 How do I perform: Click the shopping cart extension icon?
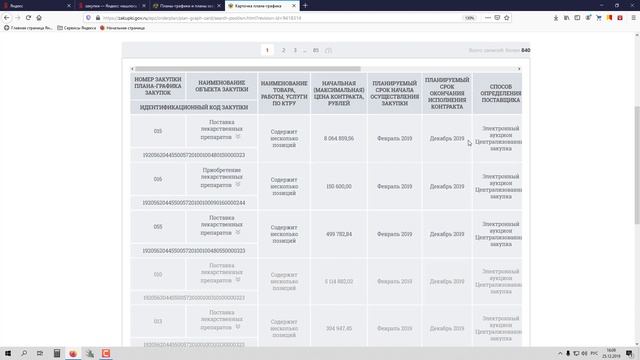(599, 18)
